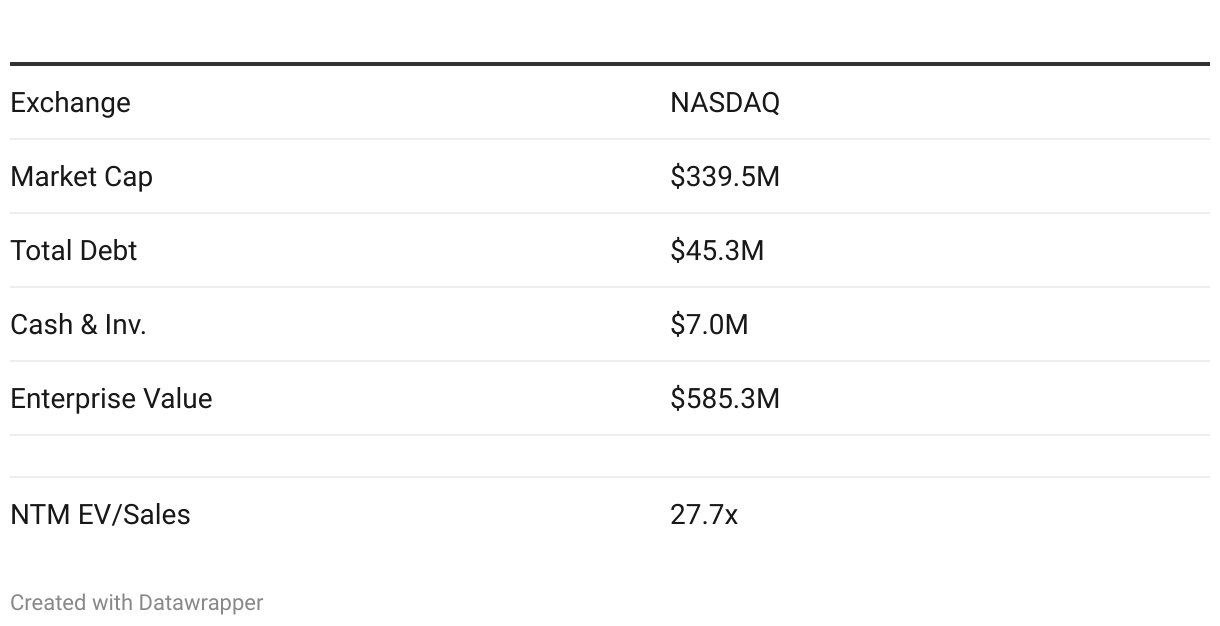Open the Created with Datawrapper link
The height and width of the screenshot is (626, 1220).
click(x=137, y=603)
